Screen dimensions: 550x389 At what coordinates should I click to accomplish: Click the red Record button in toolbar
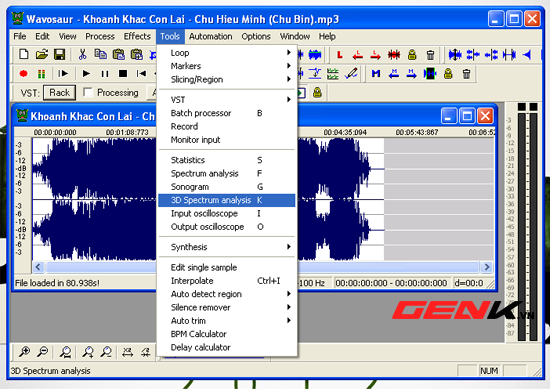(x=24, y=74)
